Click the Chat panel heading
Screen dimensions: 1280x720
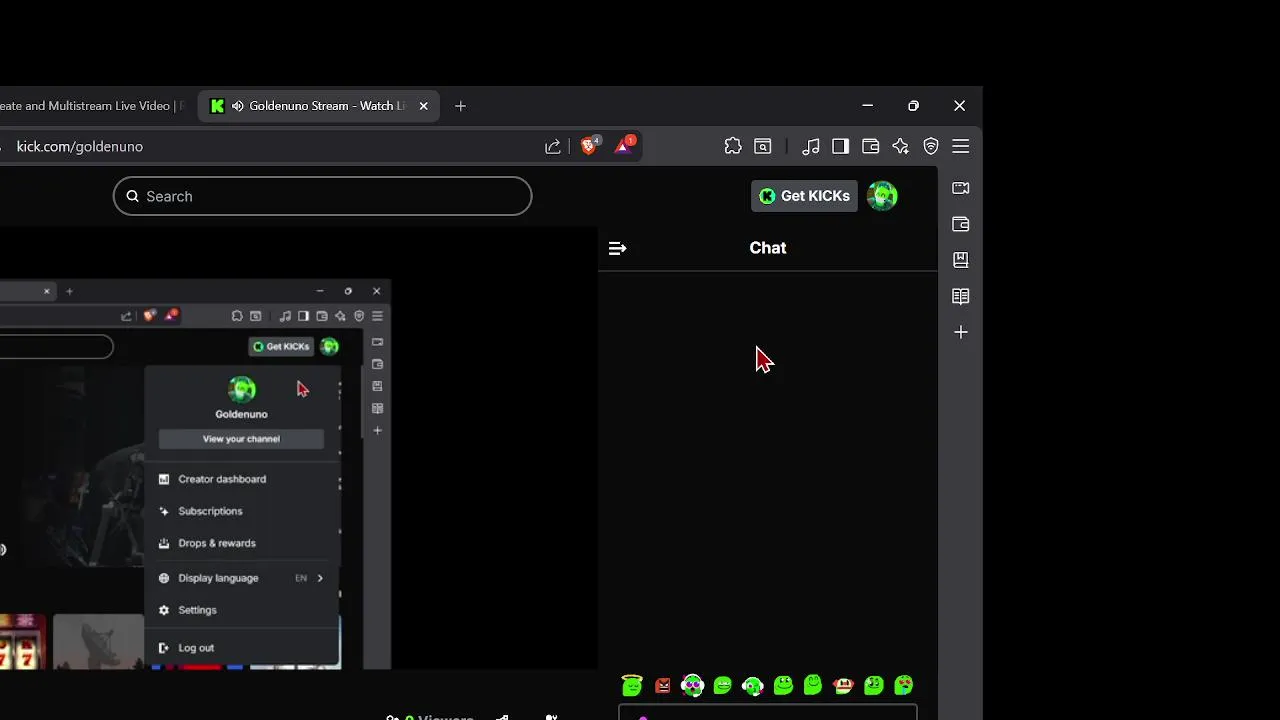(x=768, y=248)
